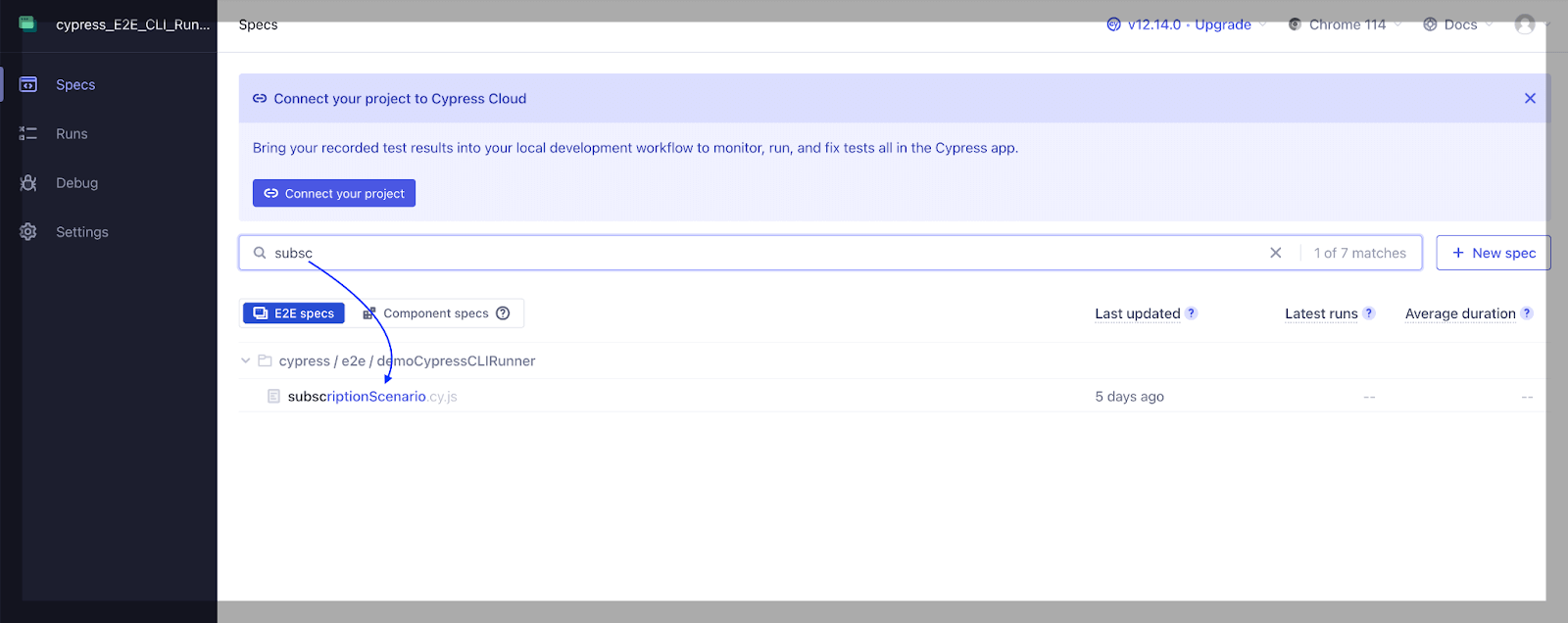Dismiss the Cypress Cloud banner

coord(1530,98)
